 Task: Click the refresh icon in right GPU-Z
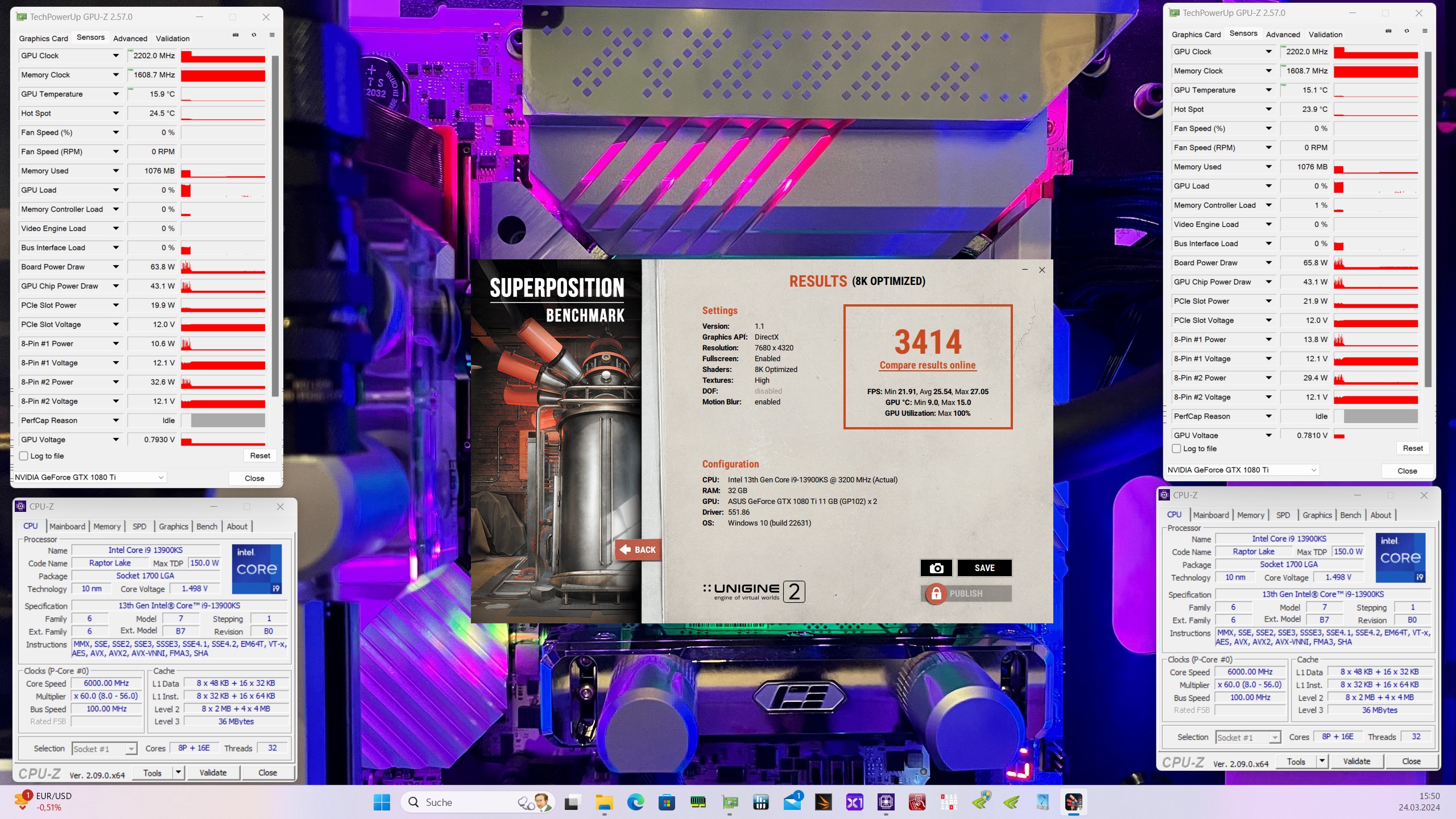coord(1407,31)
